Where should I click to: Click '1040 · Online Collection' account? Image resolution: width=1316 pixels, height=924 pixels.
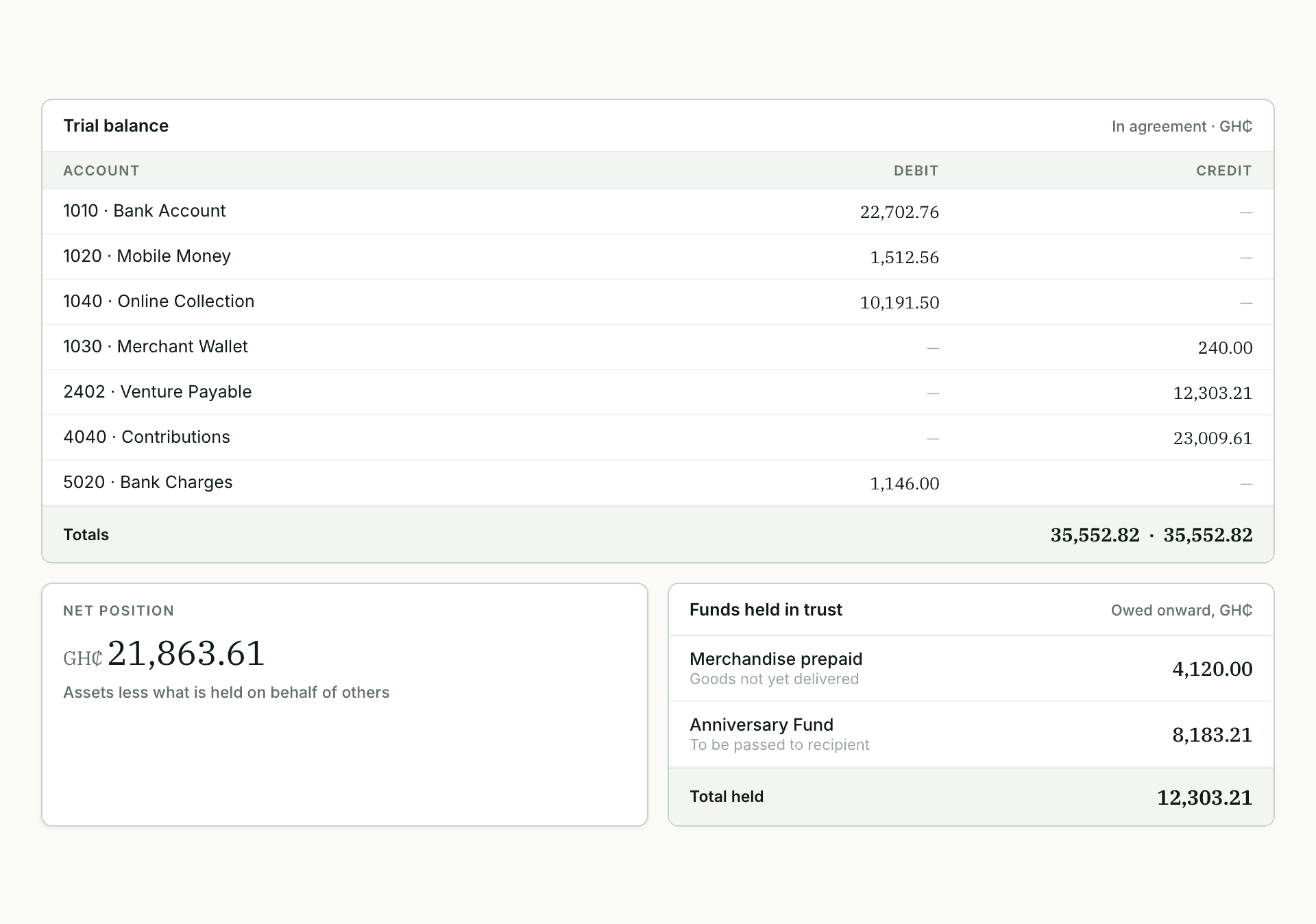click(158, 302)
